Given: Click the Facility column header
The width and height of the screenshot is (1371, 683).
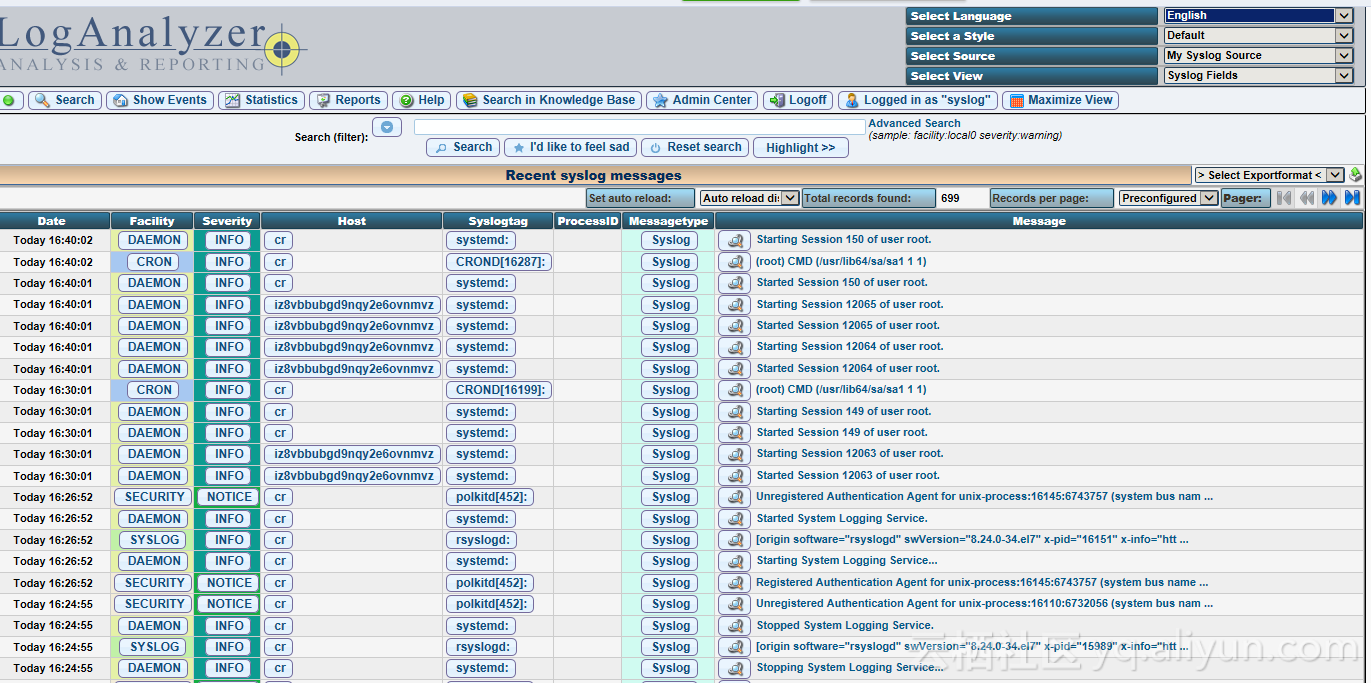Looking at the screenshot, I should click(152, 221).
